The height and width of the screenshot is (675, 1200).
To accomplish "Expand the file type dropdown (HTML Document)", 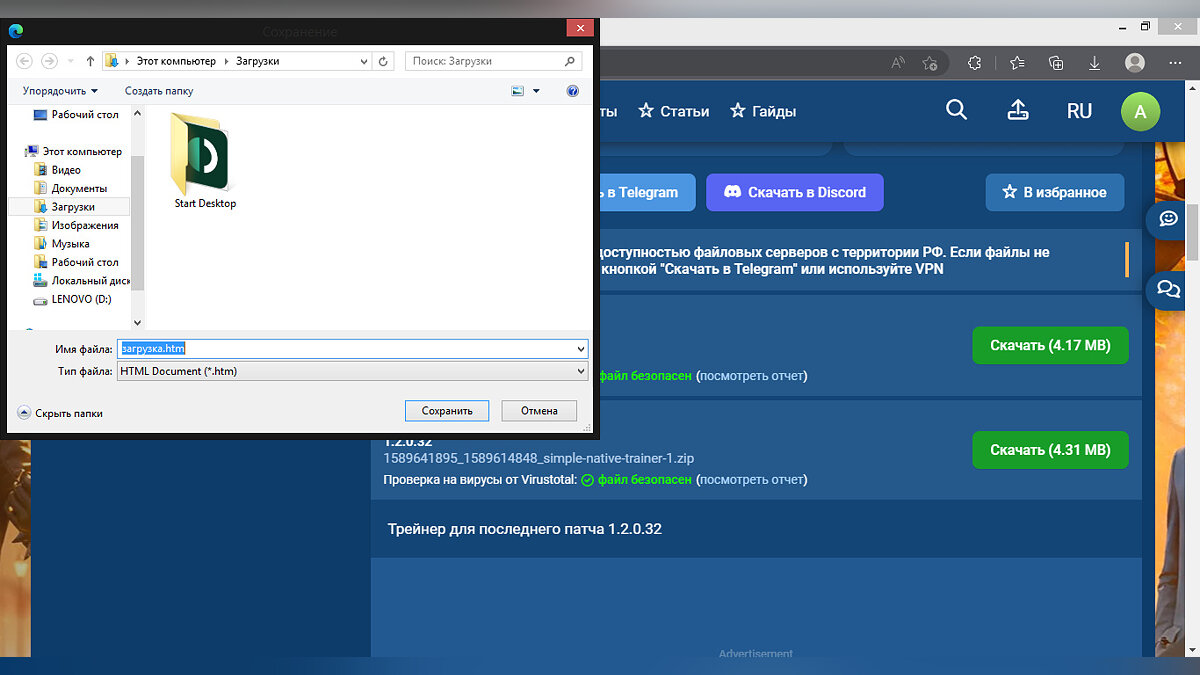I will point(581,371).
